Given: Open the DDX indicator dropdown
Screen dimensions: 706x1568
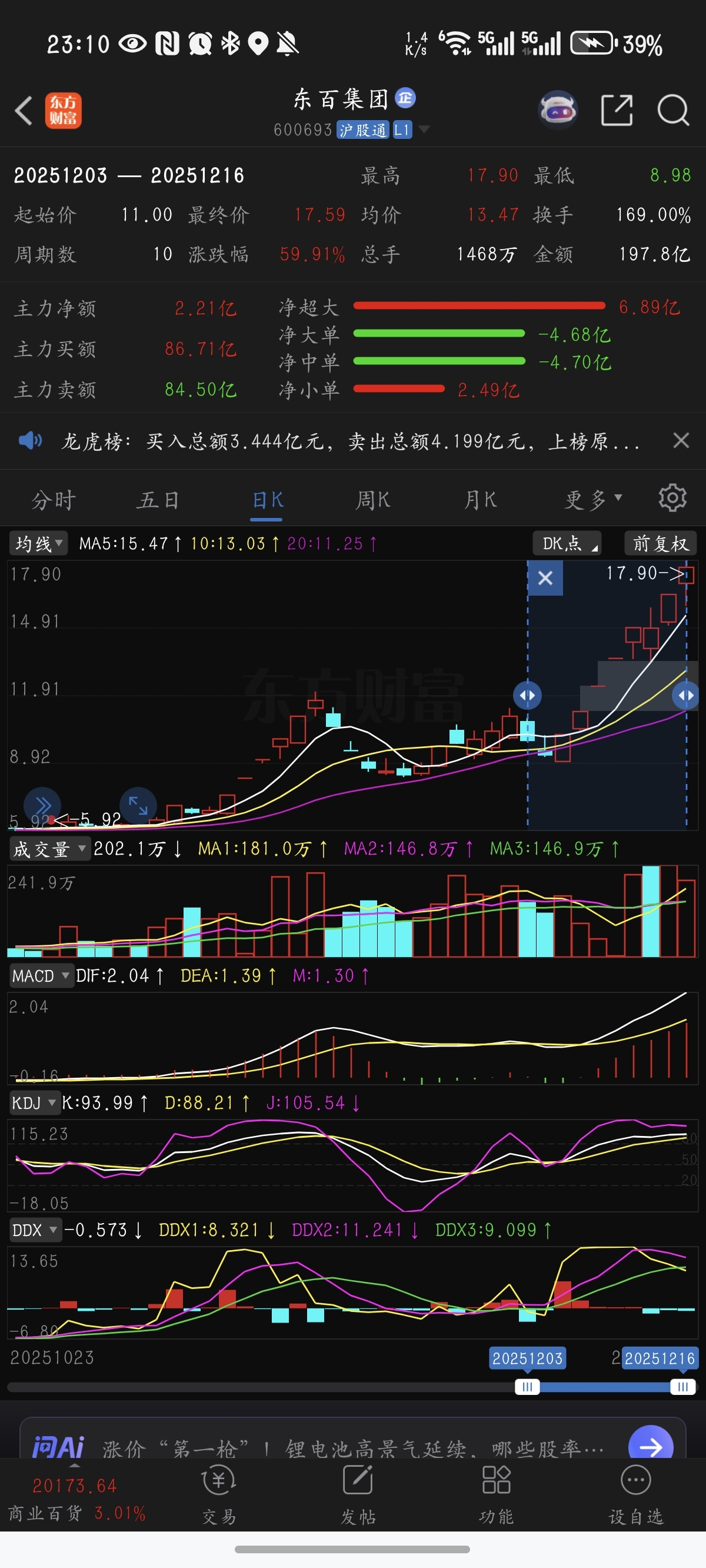Looking at the screenshot, I should point(35,1230).
